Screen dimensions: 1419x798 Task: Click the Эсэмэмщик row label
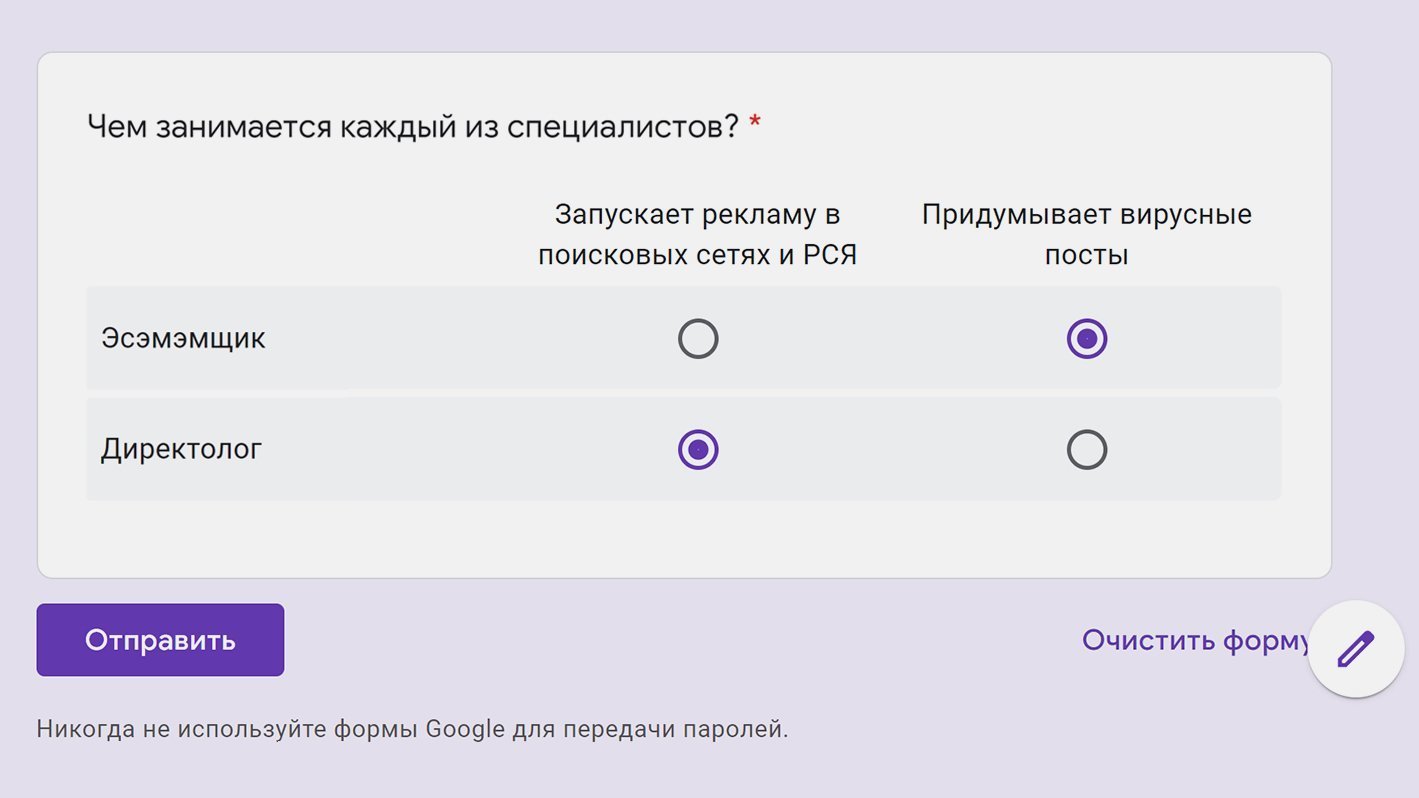pyautogui.click(x=183, y=338)
